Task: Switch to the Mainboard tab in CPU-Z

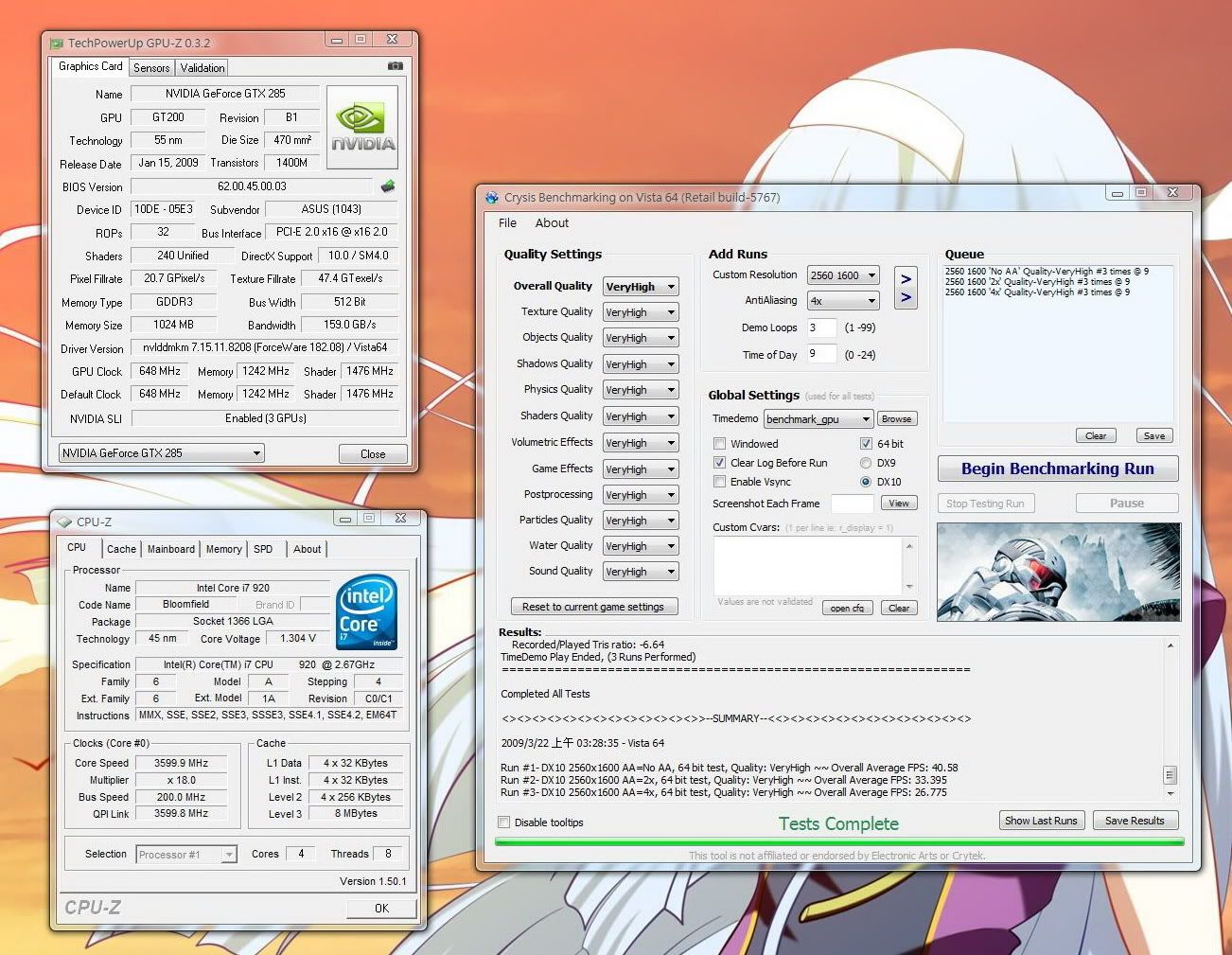Action: [x=171, y=549]
